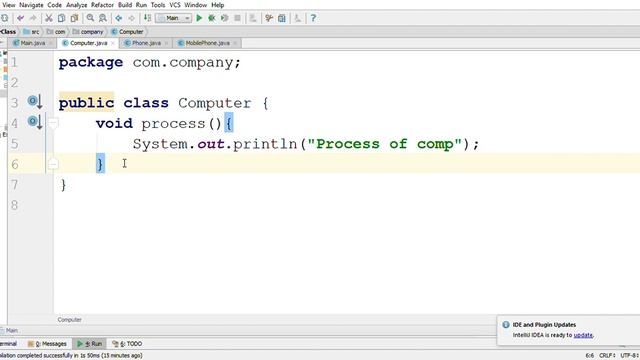Click the Synchronize icon at toolbar start
Image resolution: width=640 pixels, height=360 pixels.
click(4, 18)
